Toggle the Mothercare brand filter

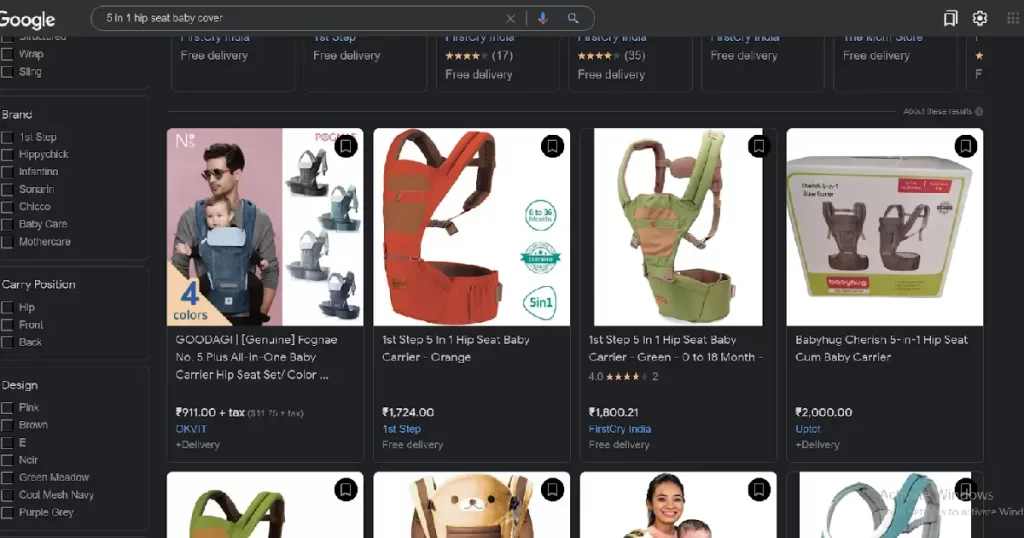7,242
